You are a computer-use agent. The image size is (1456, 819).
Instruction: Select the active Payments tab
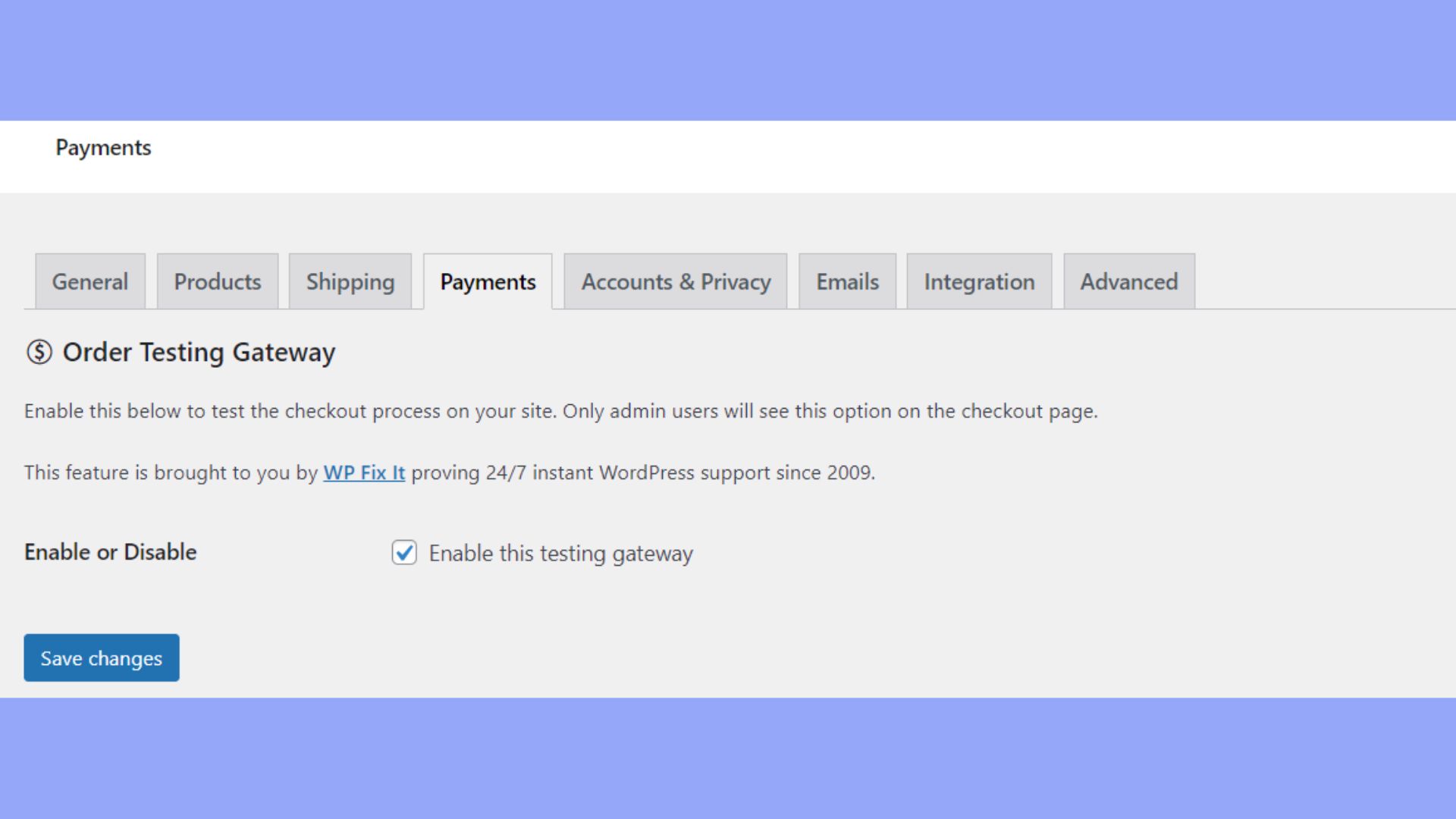pos(488,282)
